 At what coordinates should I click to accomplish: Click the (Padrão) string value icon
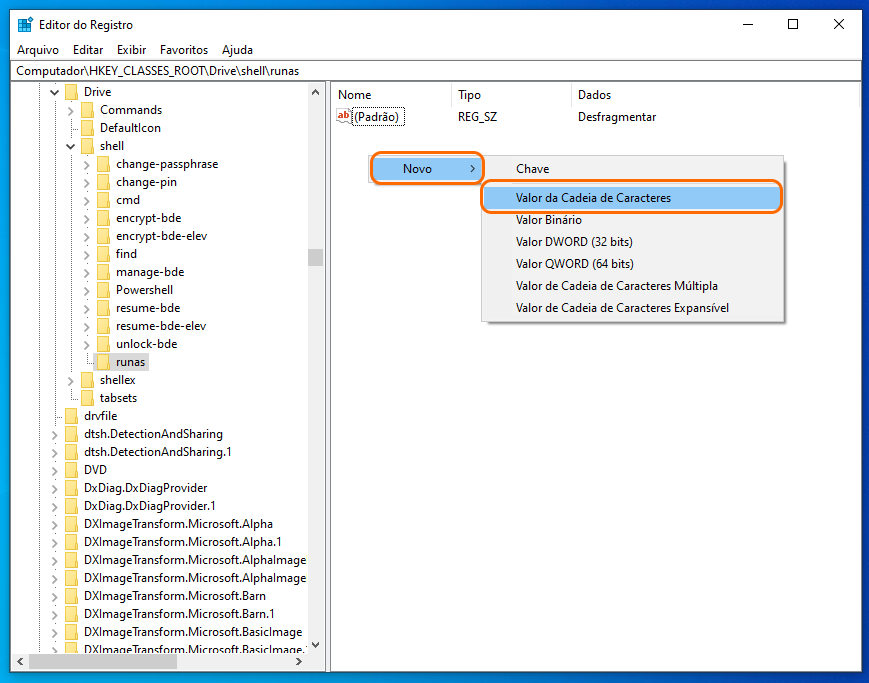click(x=344, y=116)
